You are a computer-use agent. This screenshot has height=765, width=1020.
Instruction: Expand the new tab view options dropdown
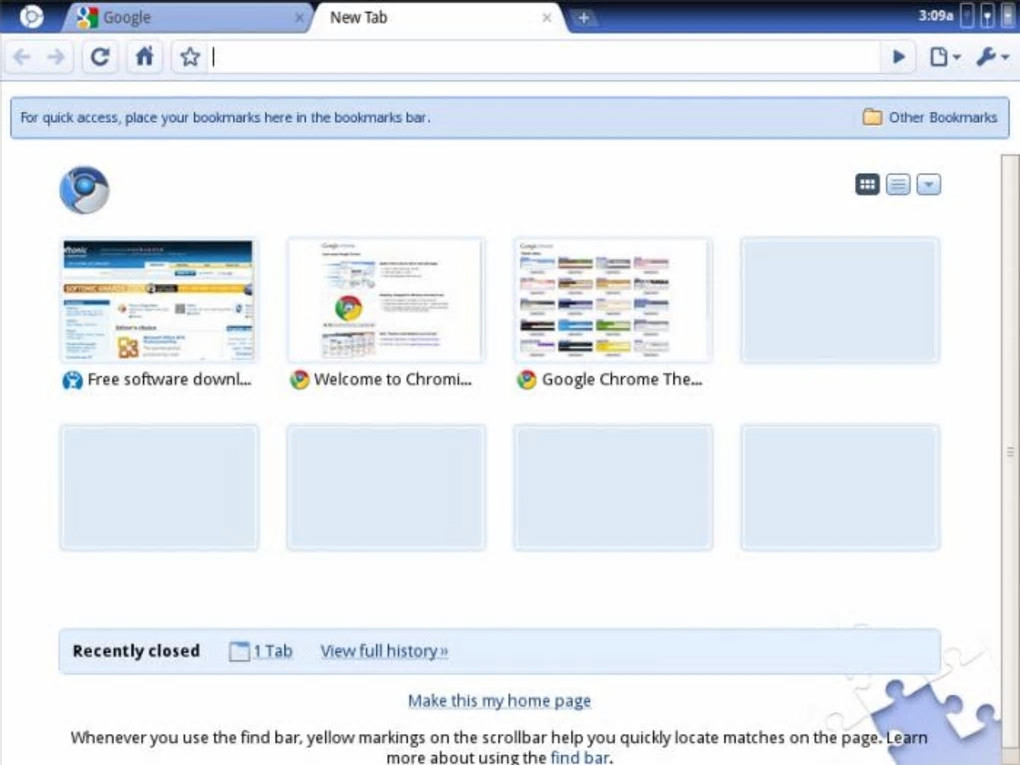[928, 185]
